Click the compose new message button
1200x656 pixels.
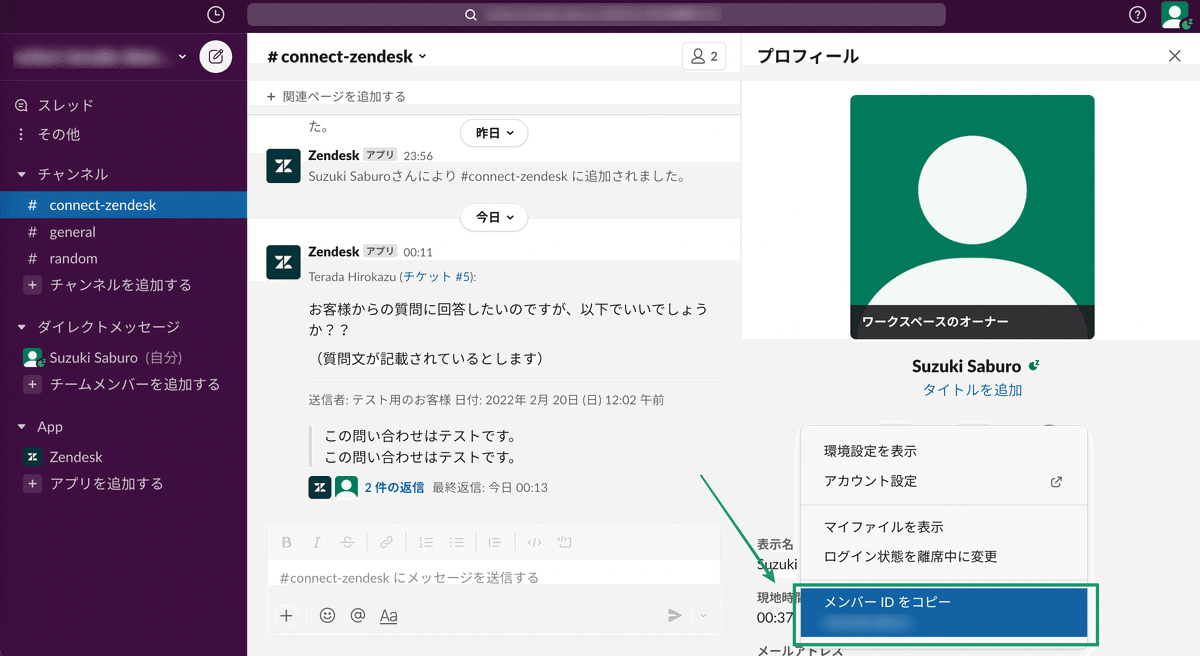(x=215, y=56)
